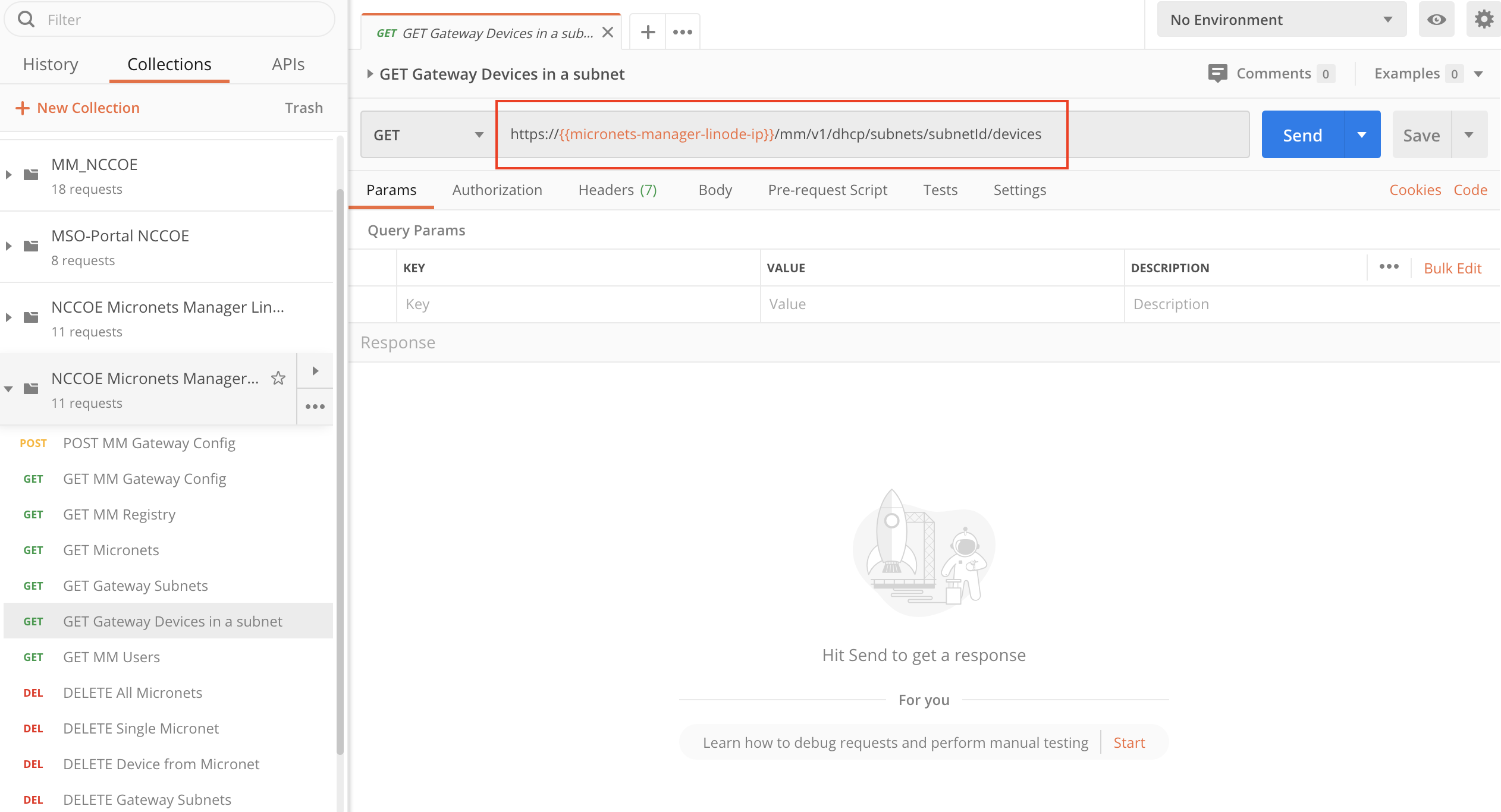Viewport: 1501px width, 812px height.
Task: Click the query param Value field
Action: tap(942, 304)
